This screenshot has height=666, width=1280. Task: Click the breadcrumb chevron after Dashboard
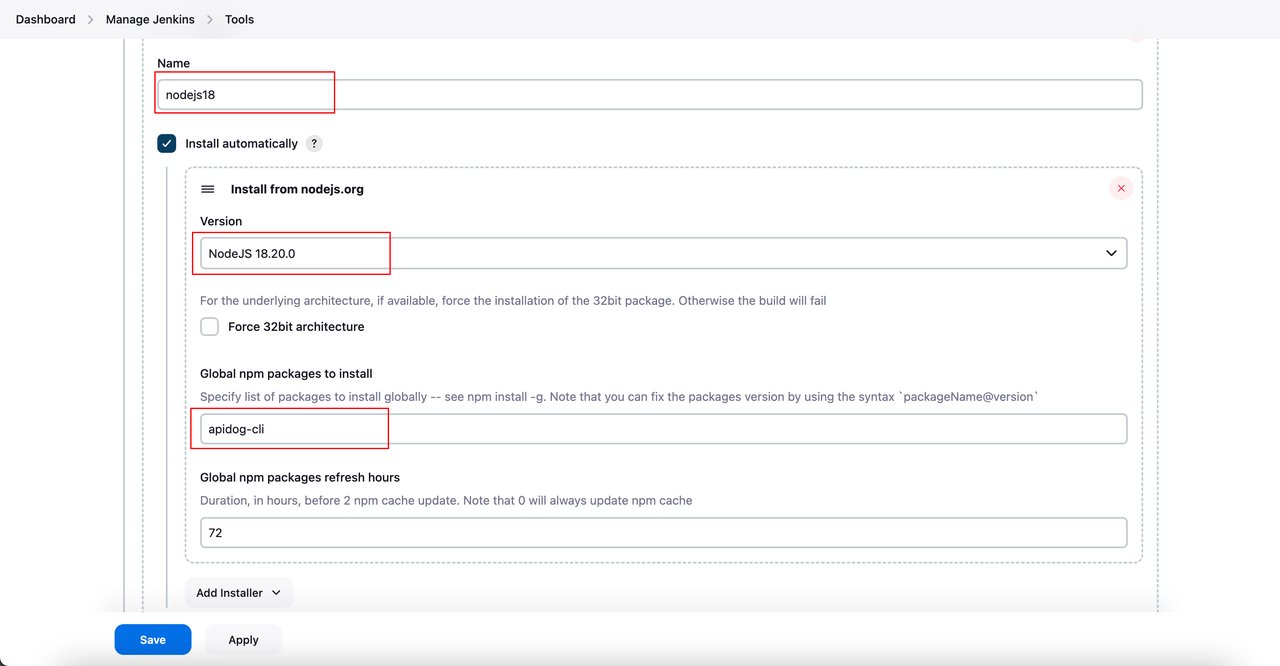tap(91, 19)
